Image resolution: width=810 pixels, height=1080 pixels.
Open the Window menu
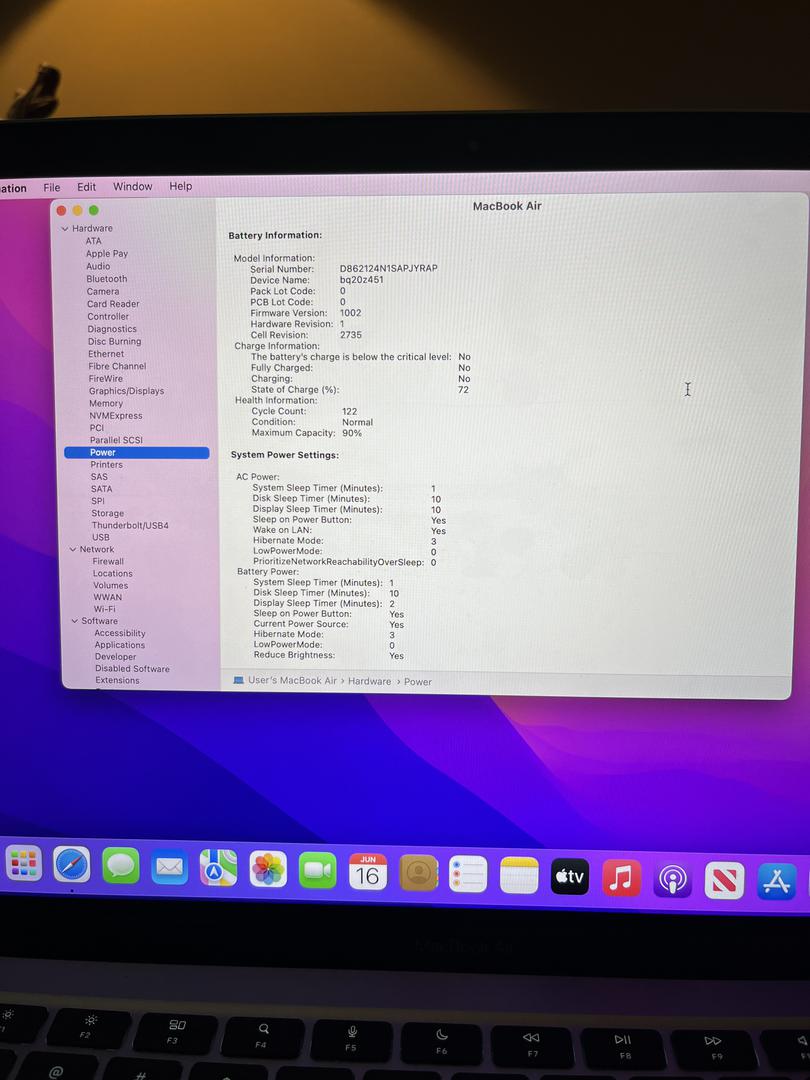coord(132,186)
